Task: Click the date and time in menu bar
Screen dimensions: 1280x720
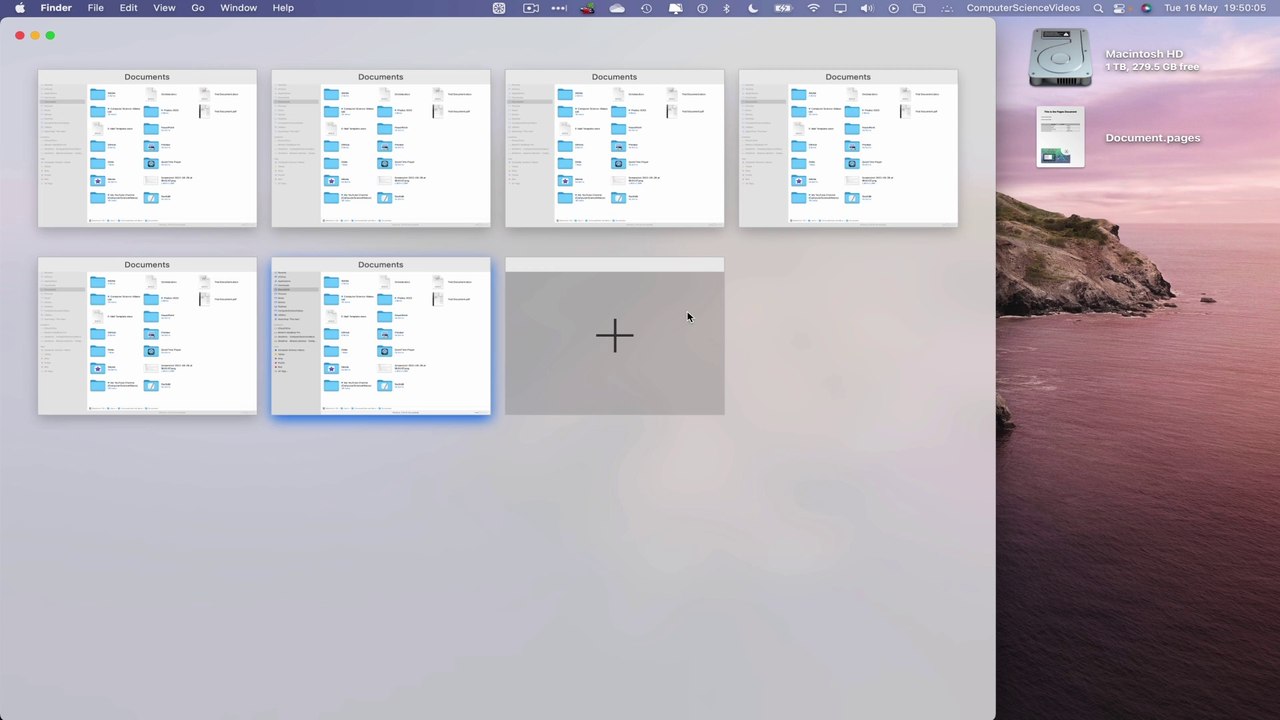Action: tap(1215, 8)
